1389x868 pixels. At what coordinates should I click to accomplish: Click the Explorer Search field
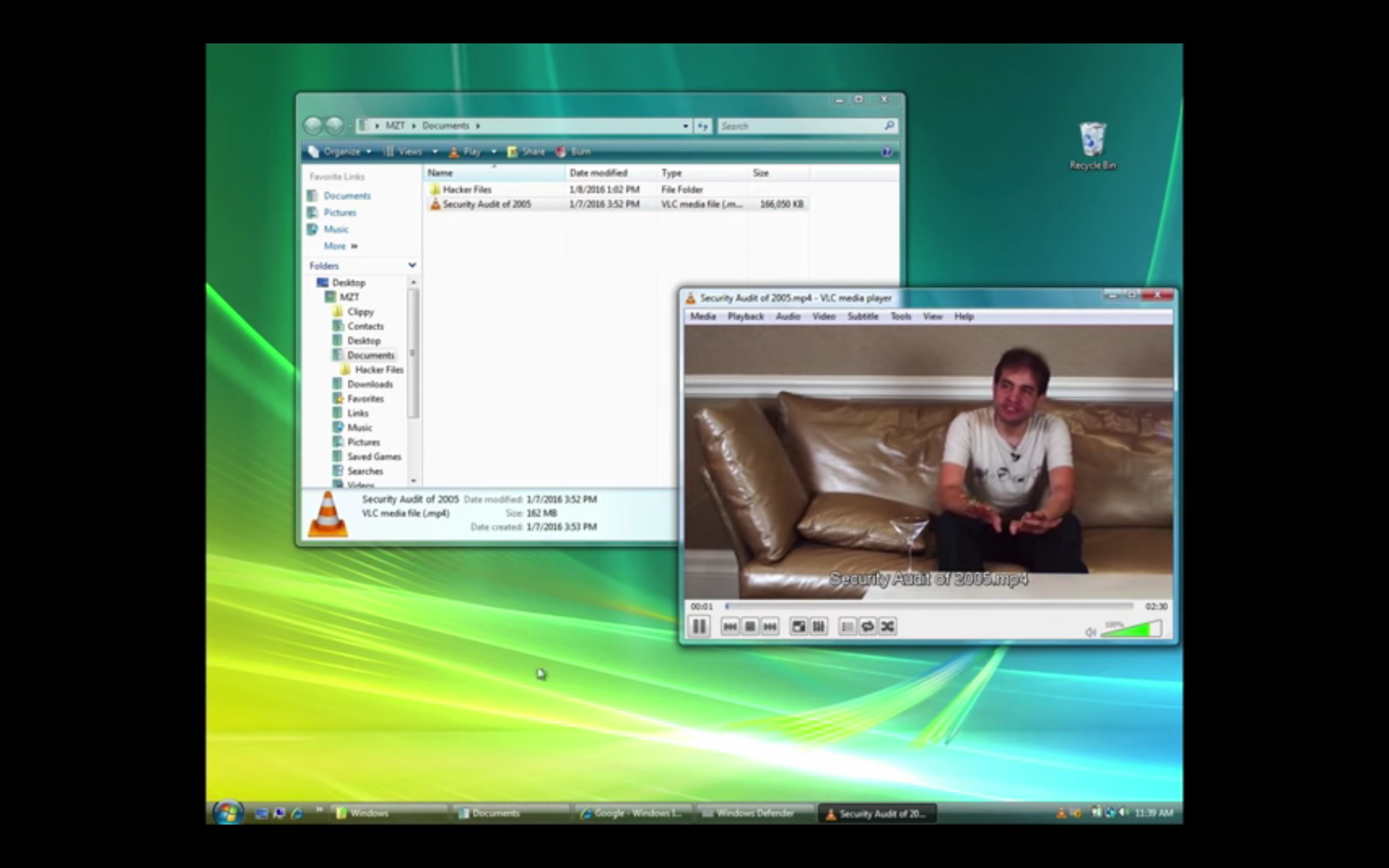click(x=807, y=126)
